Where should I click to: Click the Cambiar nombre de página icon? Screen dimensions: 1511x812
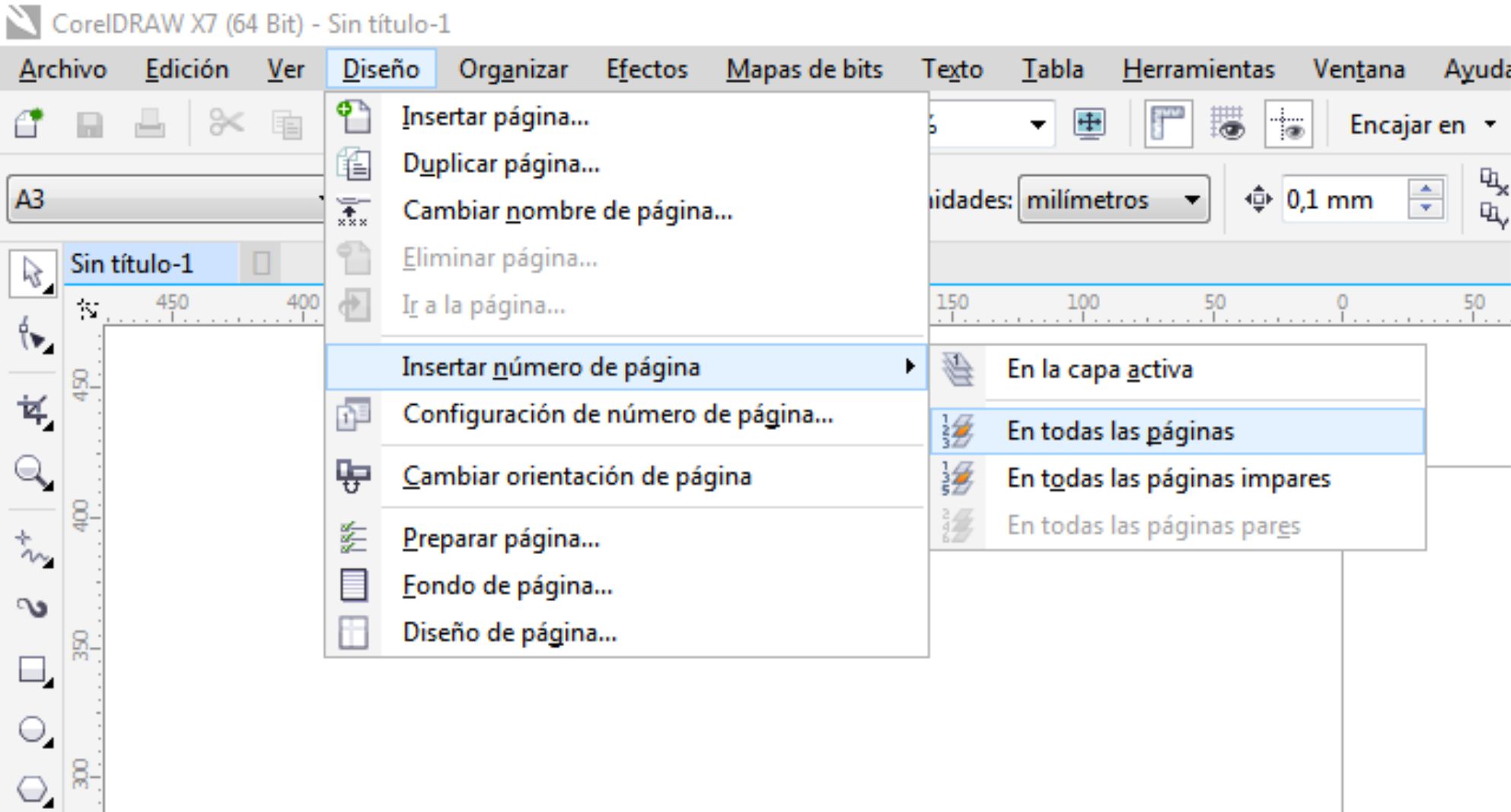pyautogui.click(x=352, y=211)
